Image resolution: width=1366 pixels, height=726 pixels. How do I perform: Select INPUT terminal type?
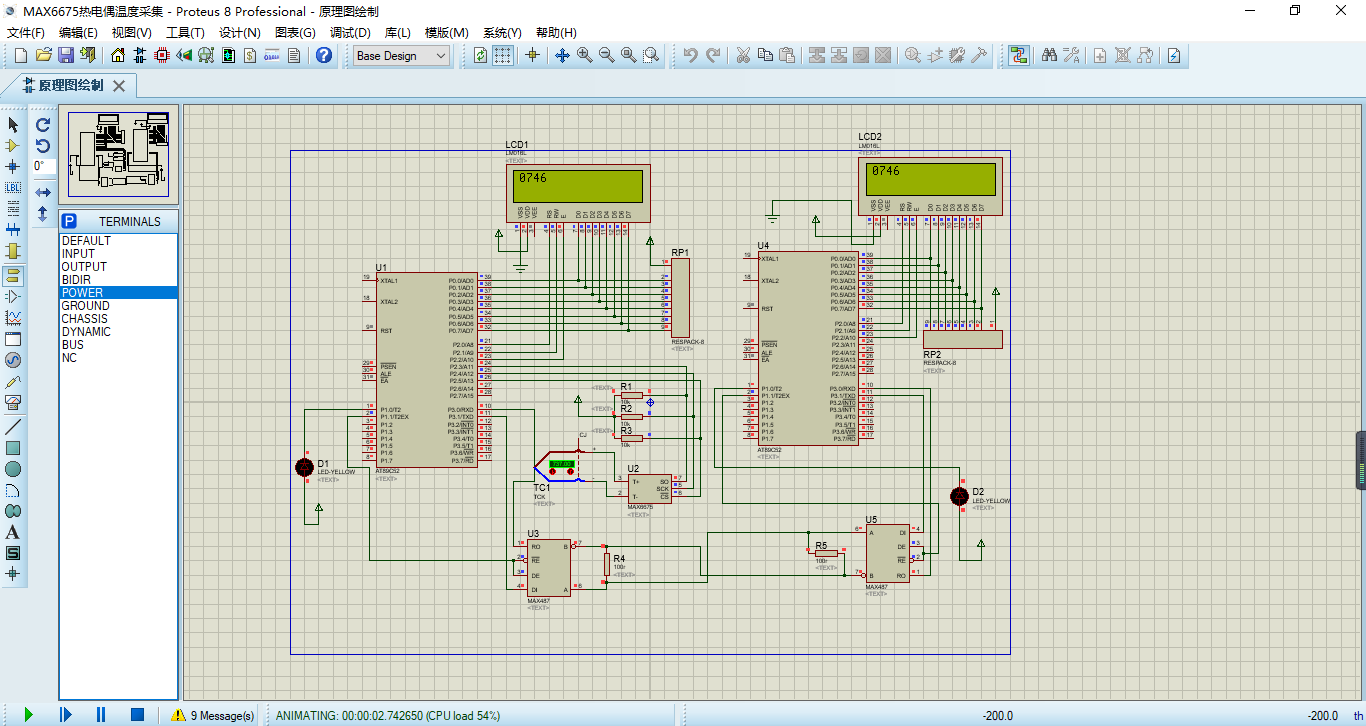pos(118,254)
